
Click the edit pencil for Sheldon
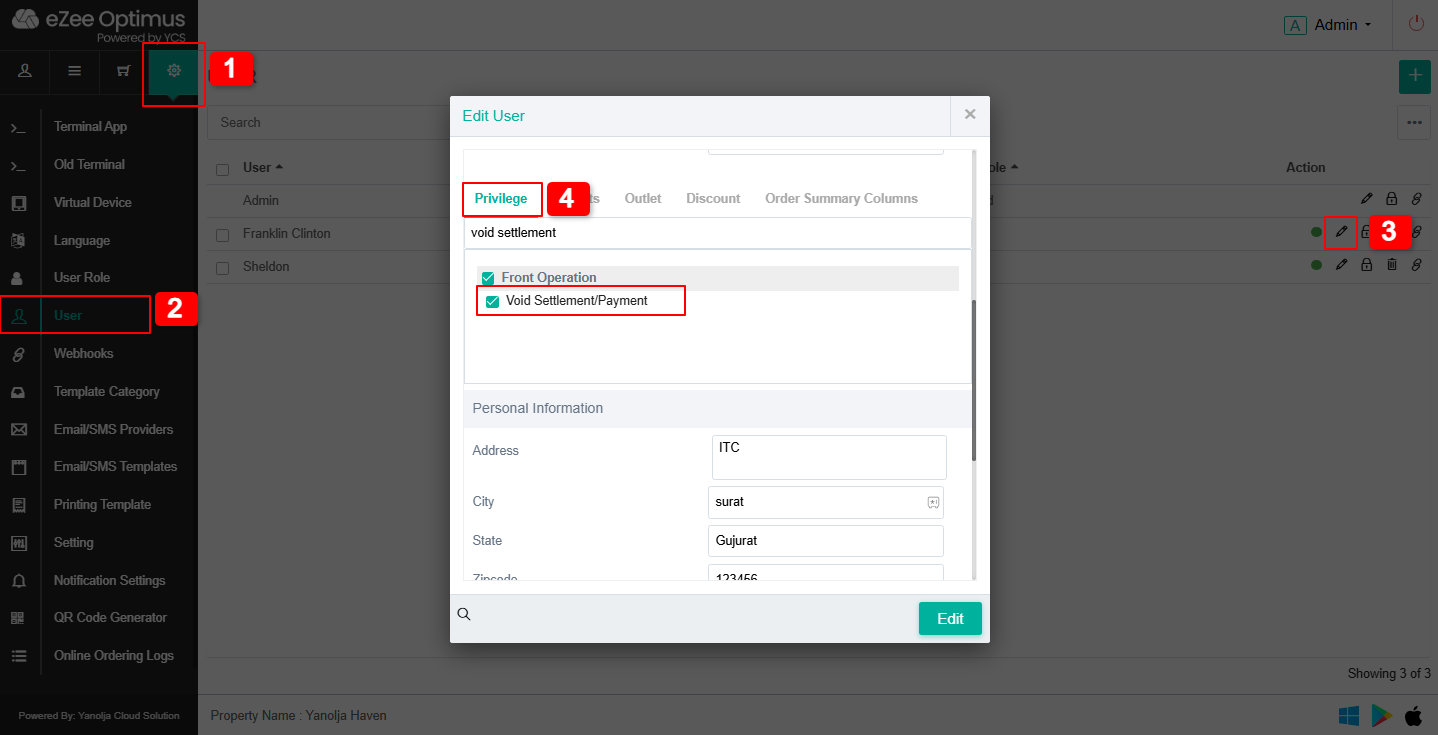[x=1341, y=265]
